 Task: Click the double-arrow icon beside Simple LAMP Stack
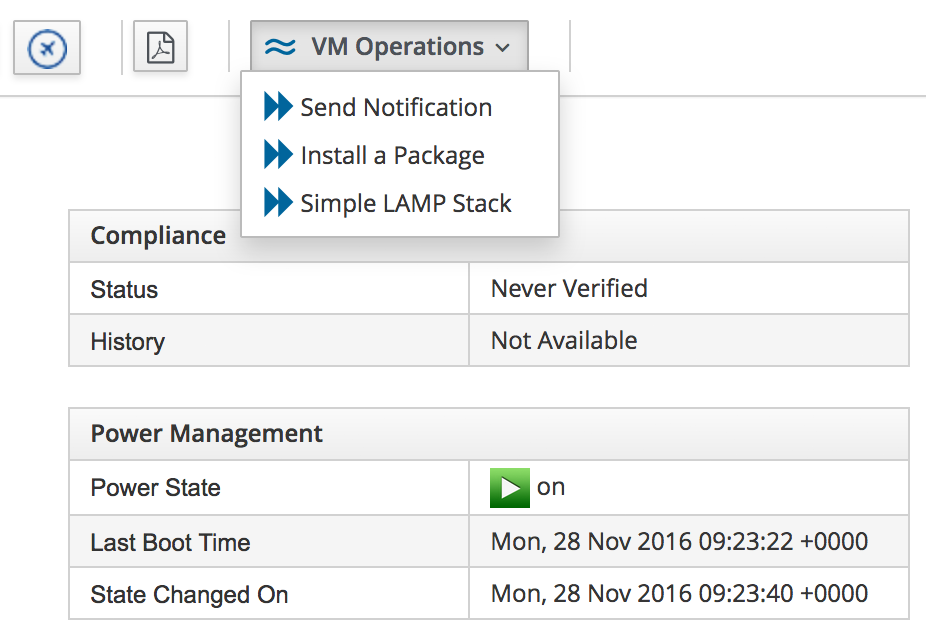point(277,203)
